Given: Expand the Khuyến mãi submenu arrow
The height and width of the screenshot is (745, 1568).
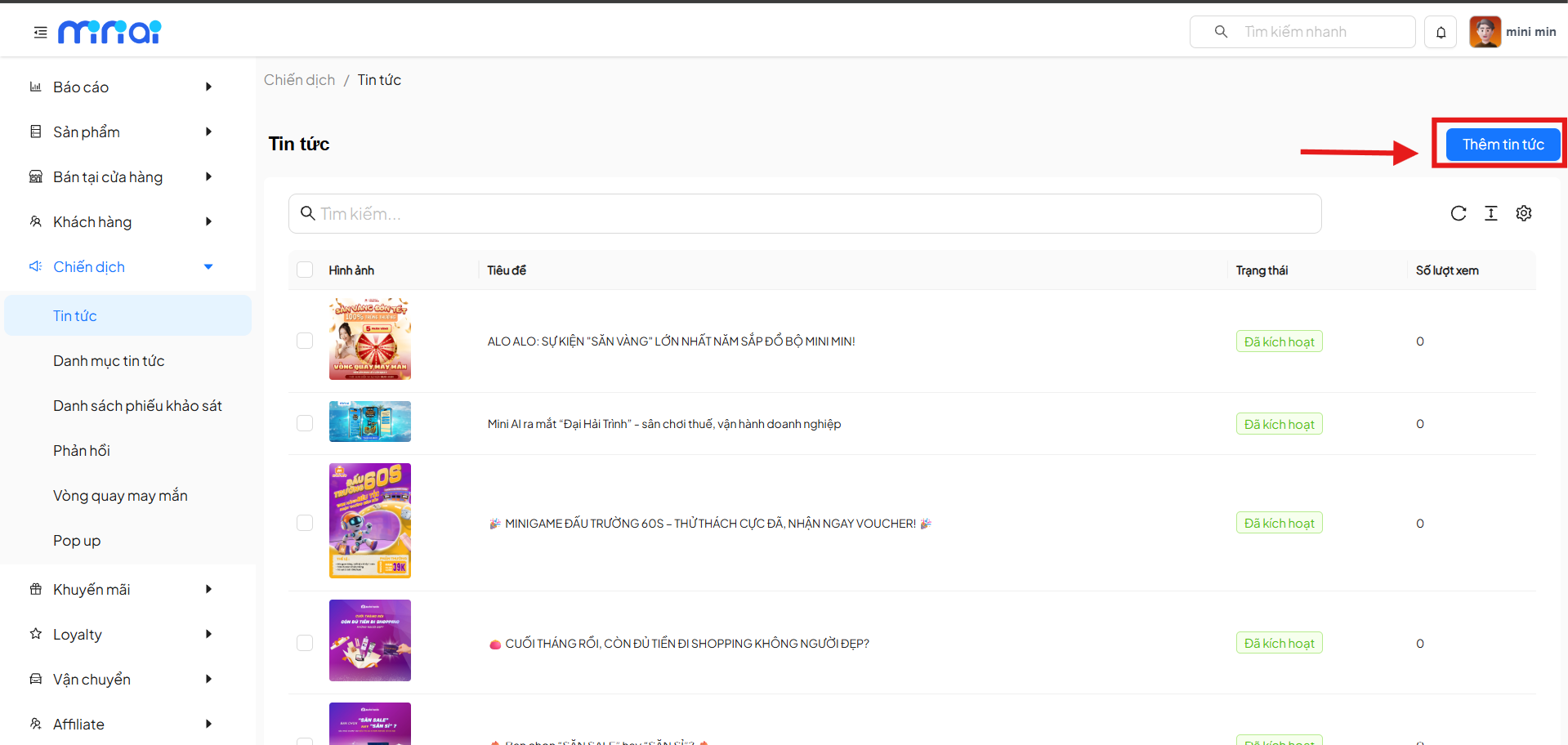Looking at the screenshot, I should [208, 589].
